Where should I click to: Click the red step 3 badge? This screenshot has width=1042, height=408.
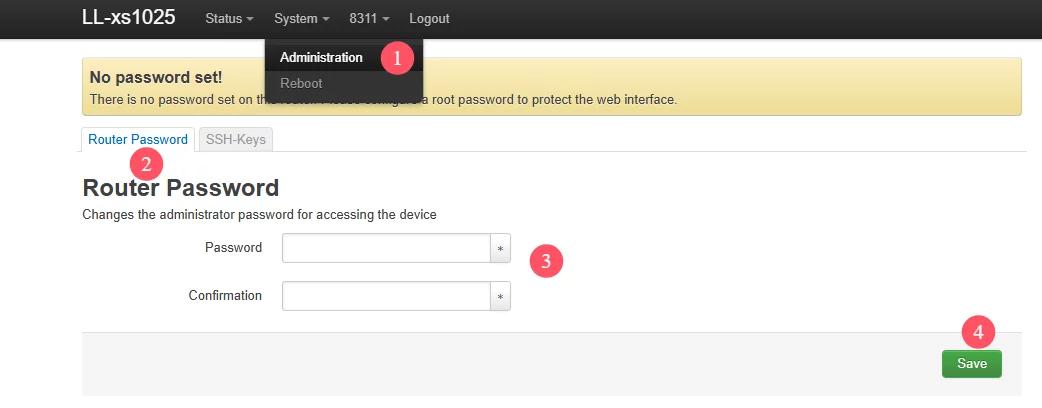click(x=546, y=261)
